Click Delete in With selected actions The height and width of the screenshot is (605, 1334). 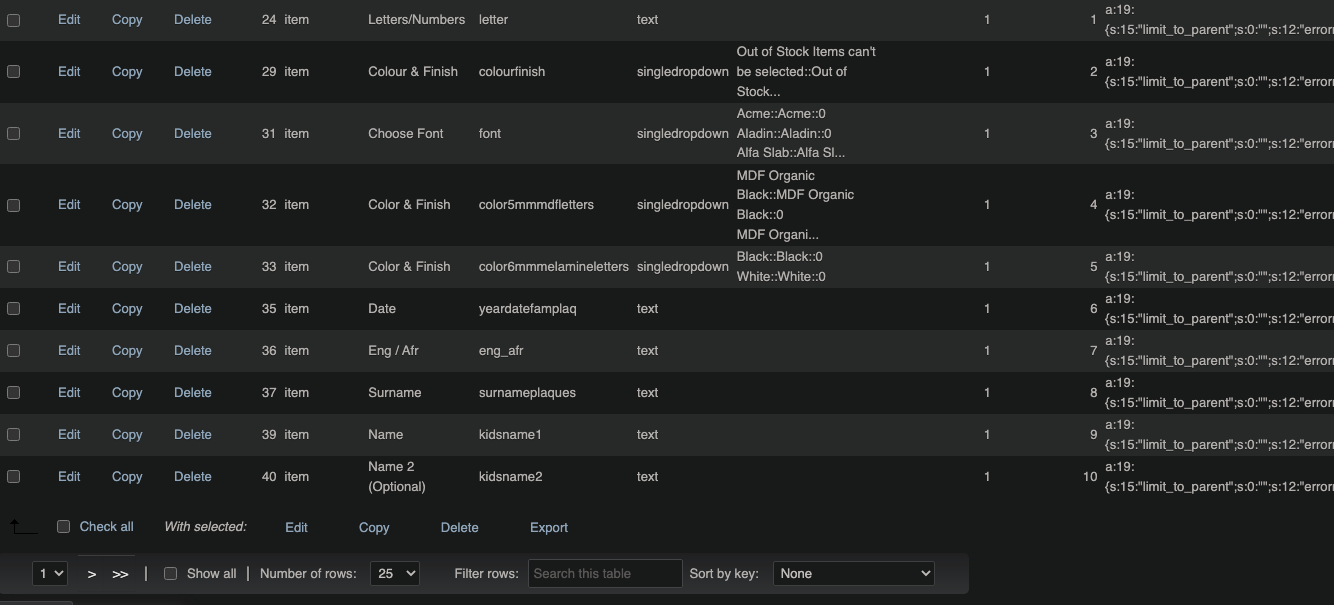(x=459, y=528)
